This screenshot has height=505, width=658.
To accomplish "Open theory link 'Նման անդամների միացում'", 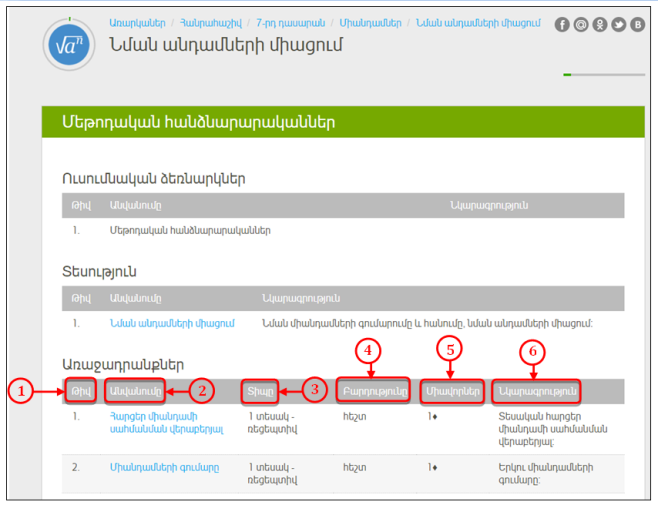I will point(172,322).
